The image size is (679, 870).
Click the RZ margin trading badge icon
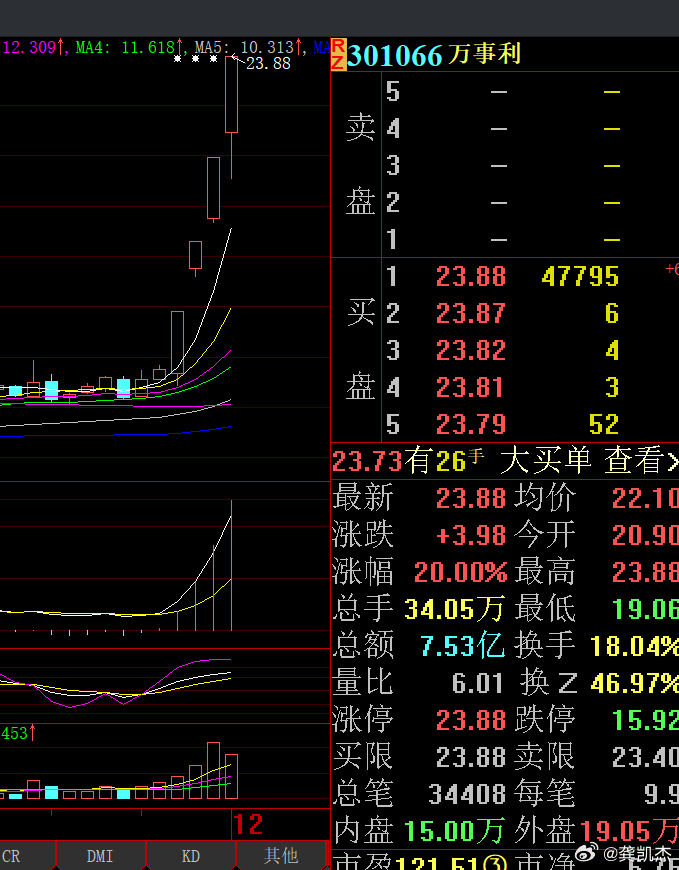point(339,54)
